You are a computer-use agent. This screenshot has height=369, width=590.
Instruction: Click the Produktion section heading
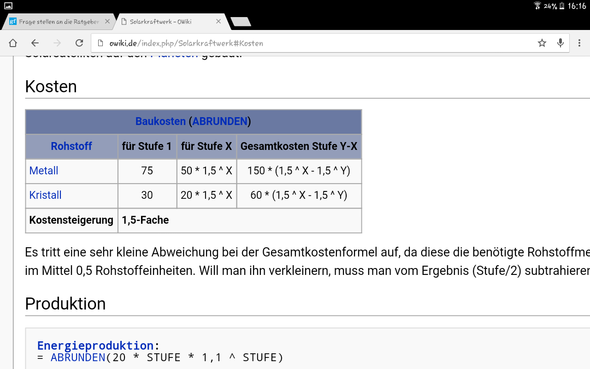(x=65, y=304)
